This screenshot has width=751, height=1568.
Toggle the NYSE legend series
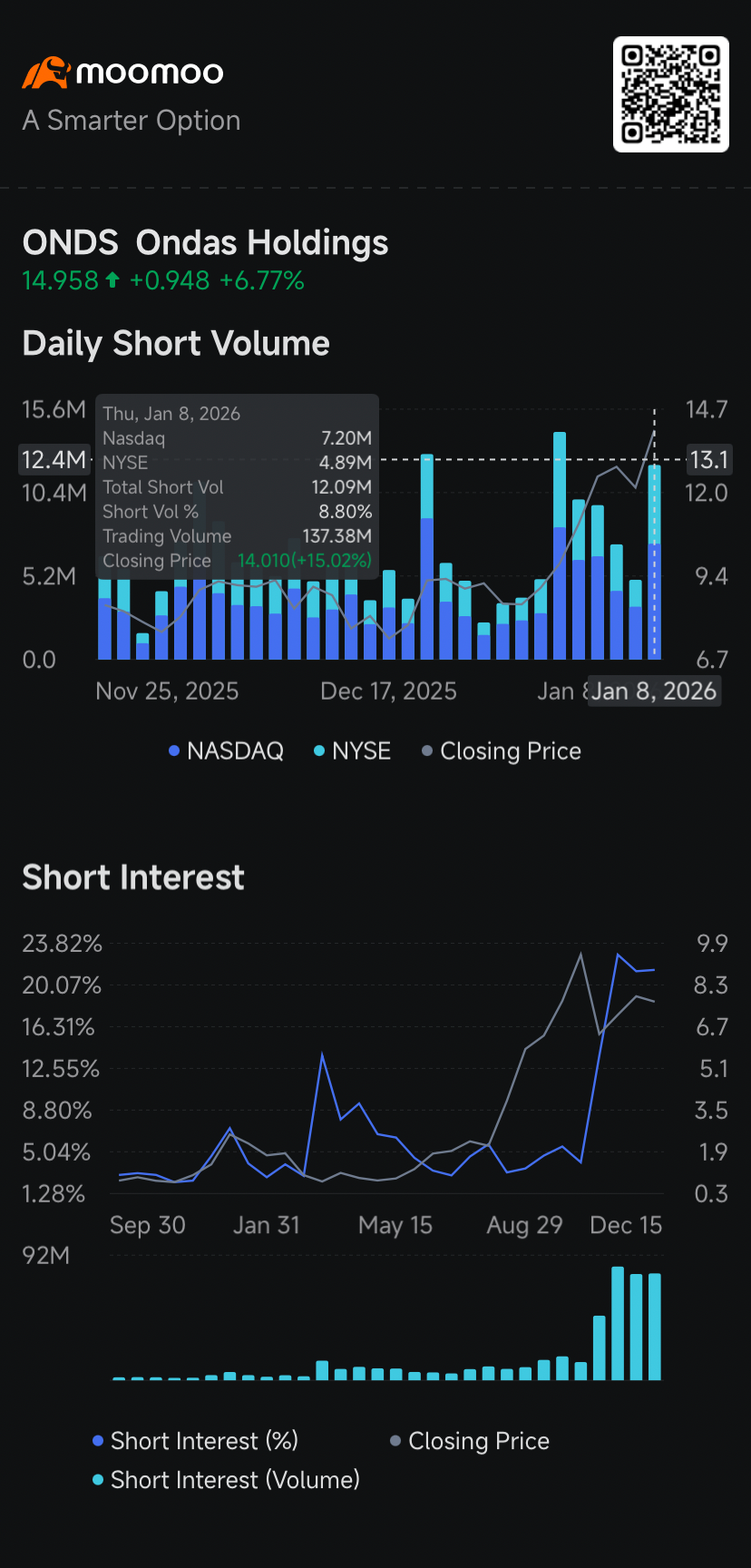(353, 751)
